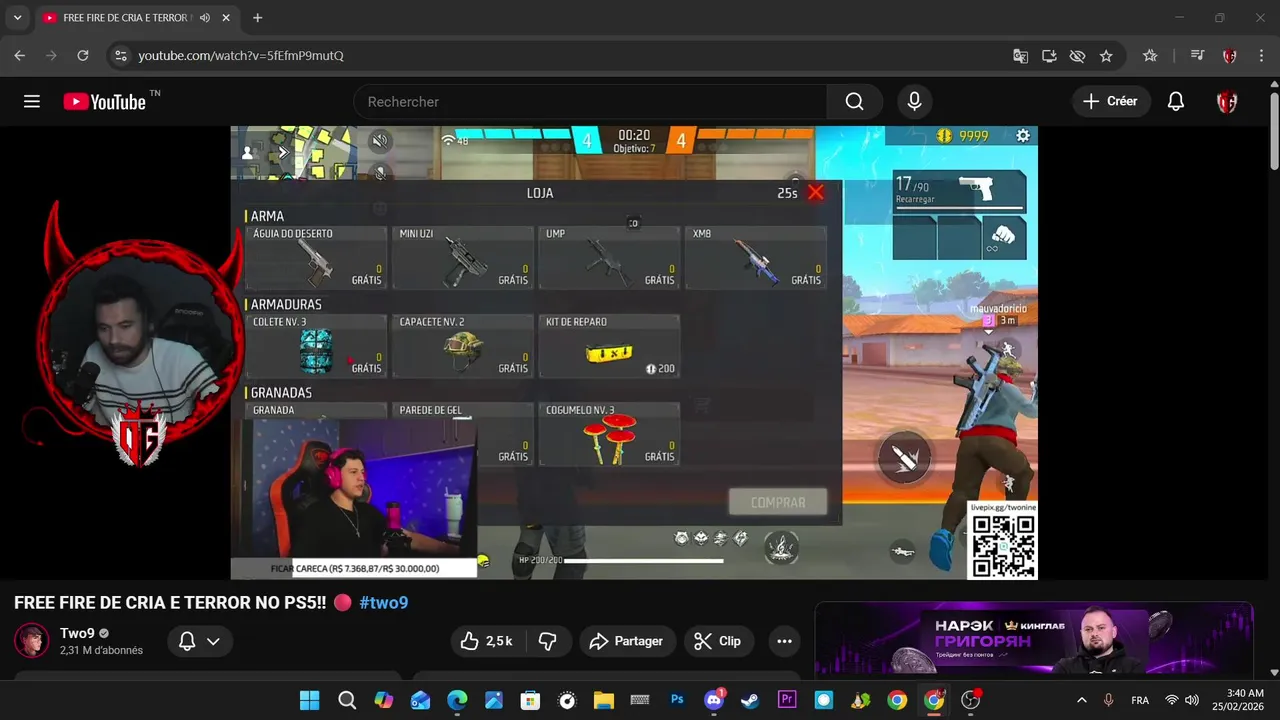Open Discord from the taskbar

(714, 700)
